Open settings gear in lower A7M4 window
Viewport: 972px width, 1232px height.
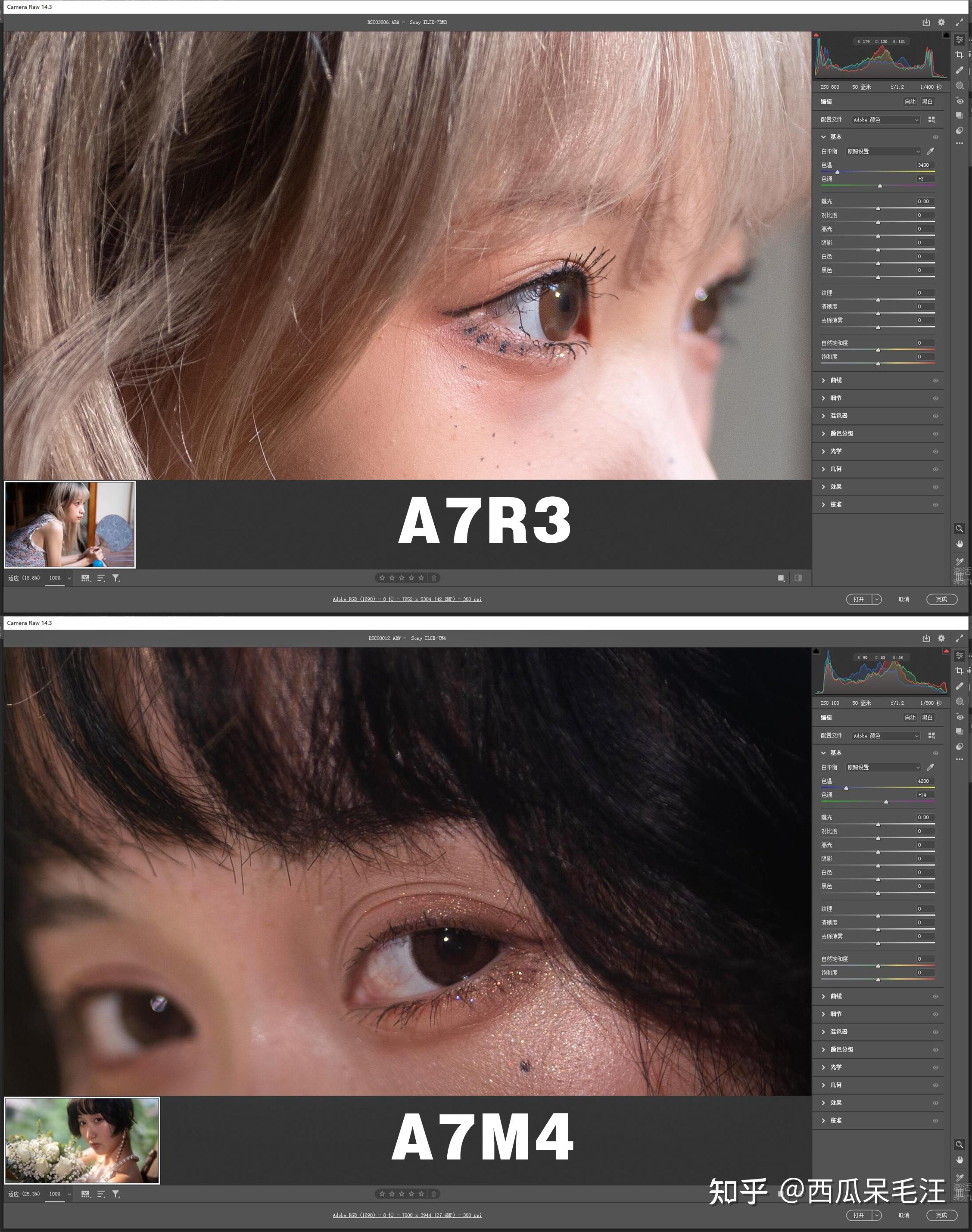click(941, 638)
